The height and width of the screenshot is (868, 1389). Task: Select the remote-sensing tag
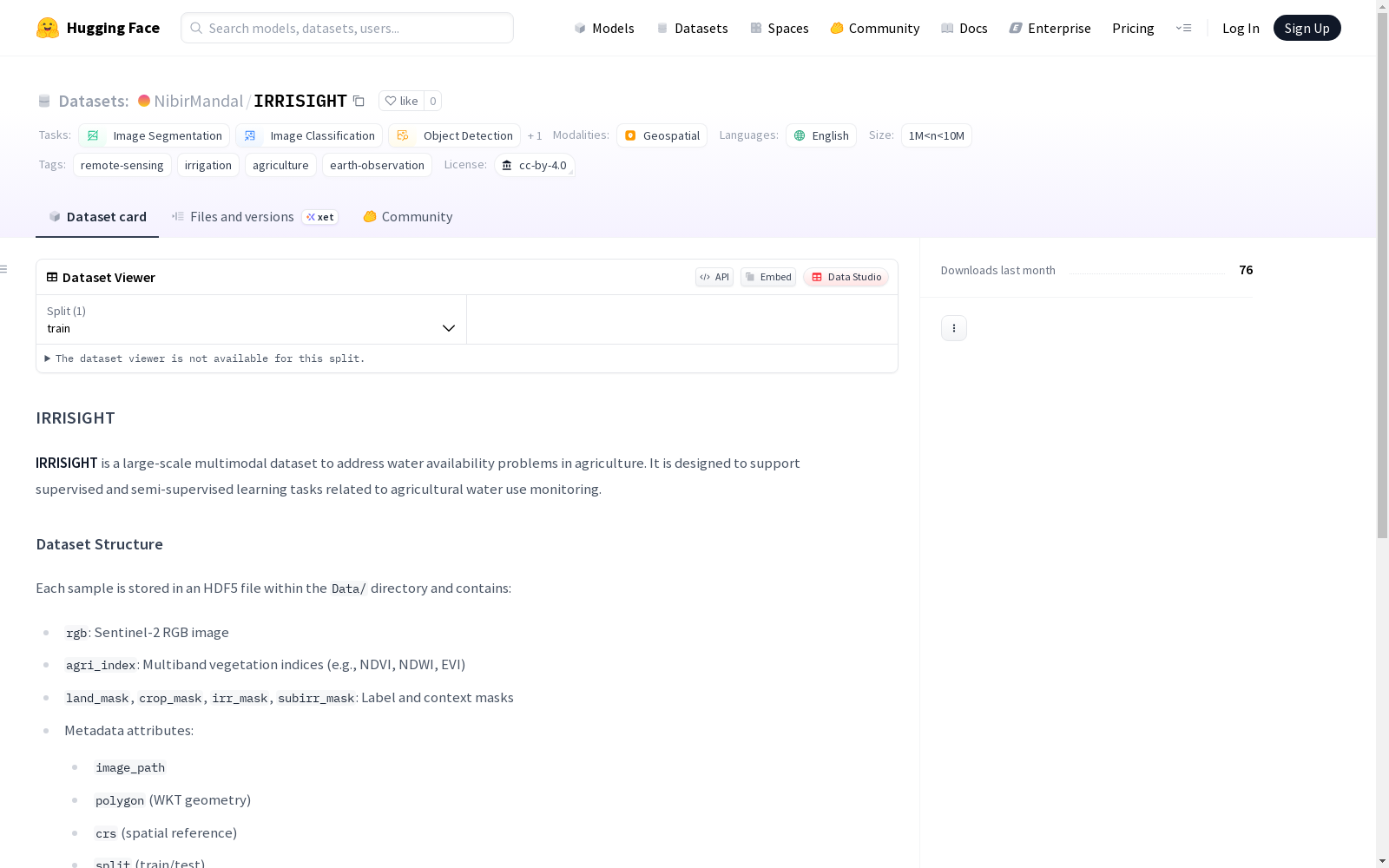coord(122,165)
